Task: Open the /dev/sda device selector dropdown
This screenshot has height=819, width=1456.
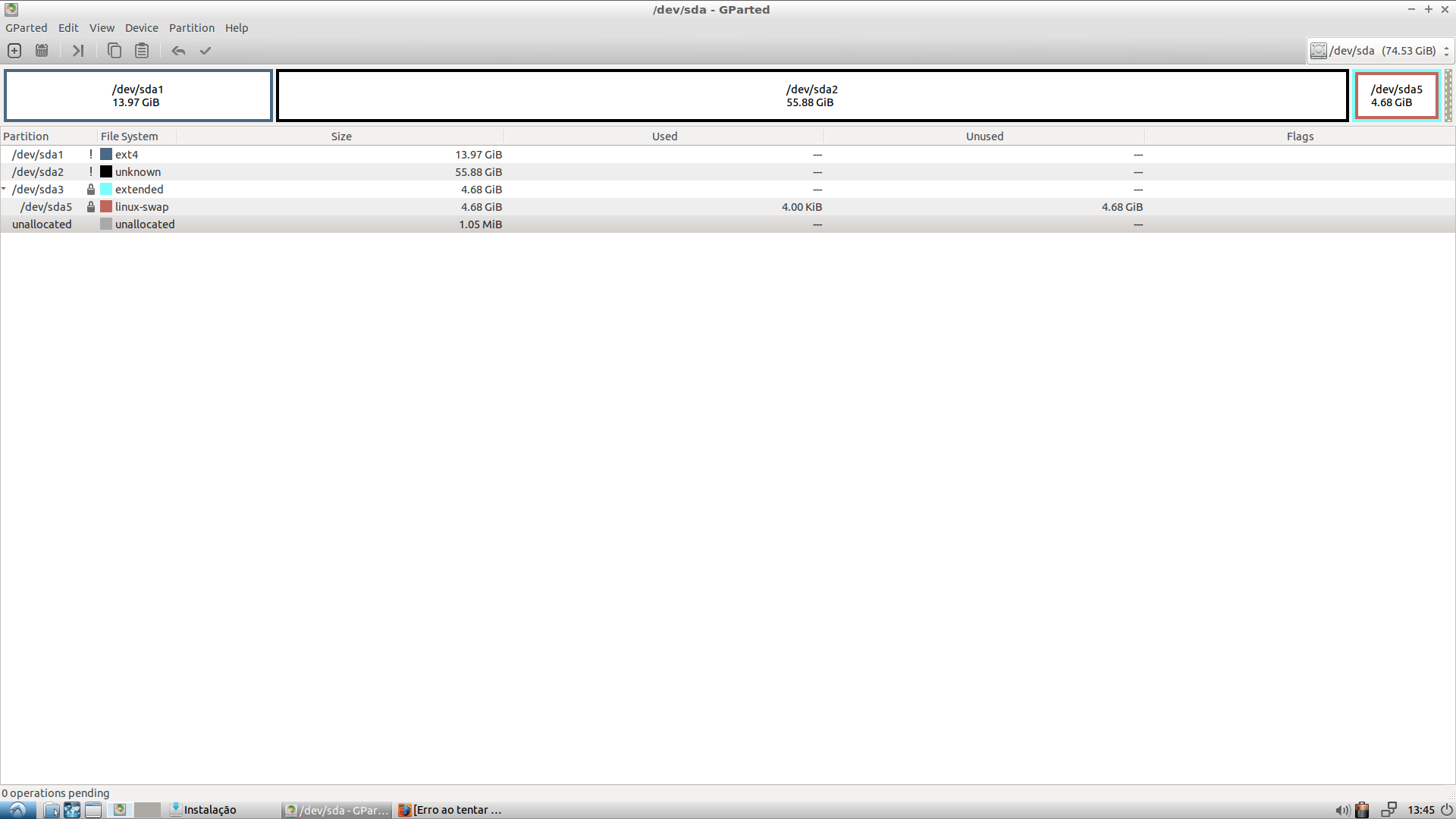Action: 1379,51
